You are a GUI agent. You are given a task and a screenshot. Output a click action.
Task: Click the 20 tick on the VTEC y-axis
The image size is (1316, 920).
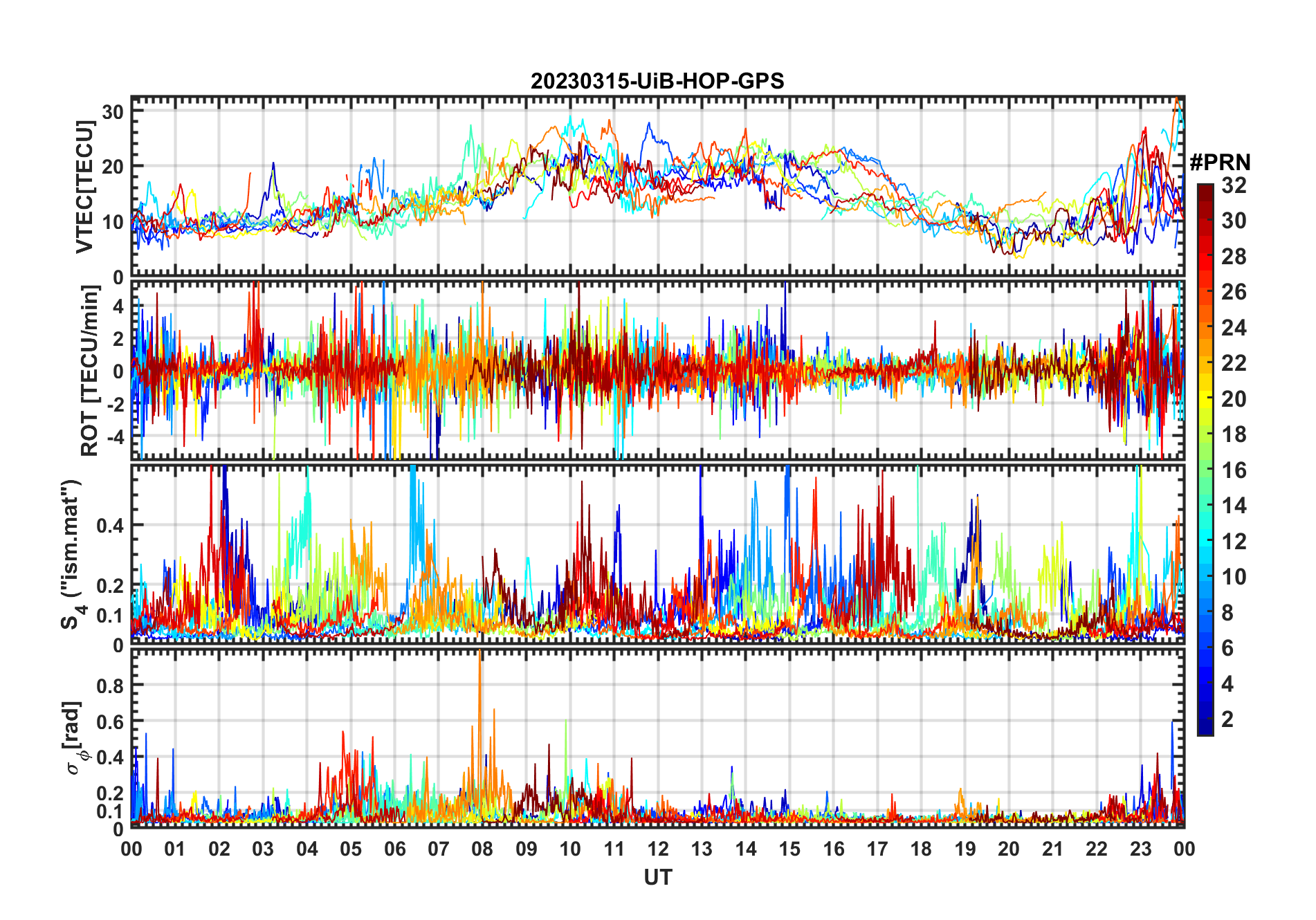(113, 167)
